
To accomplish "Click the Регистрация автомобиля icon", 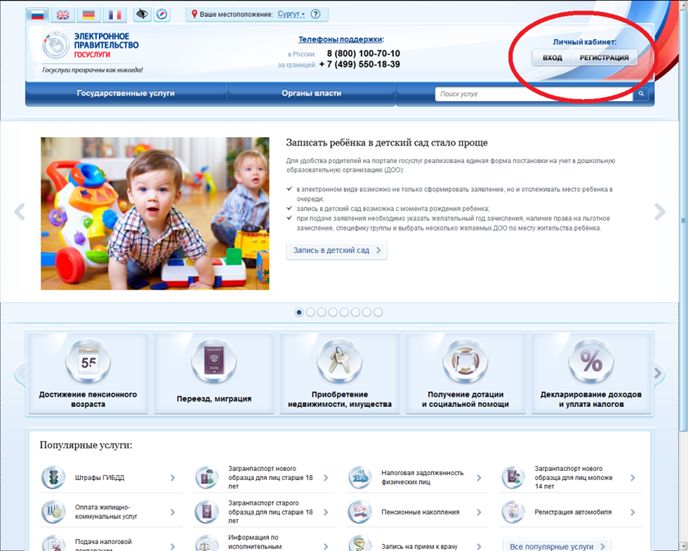I will click(x=513, y=512).
